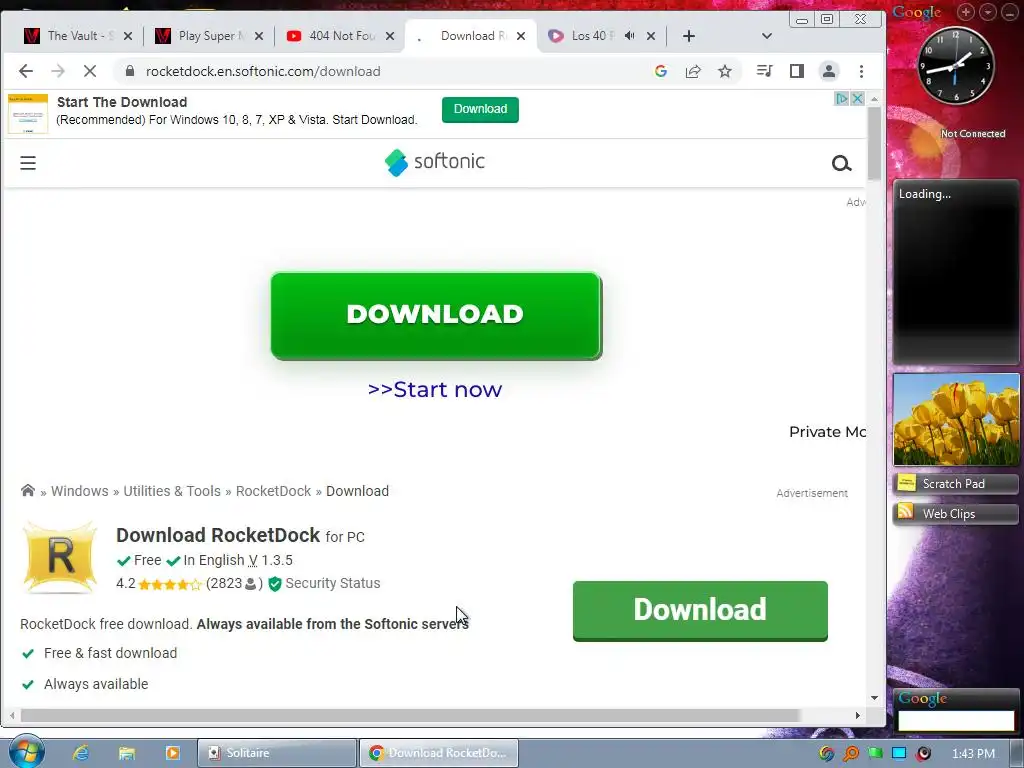Toggle the Chrome side panel icon
1024x768 pixels.
point(797,71)
